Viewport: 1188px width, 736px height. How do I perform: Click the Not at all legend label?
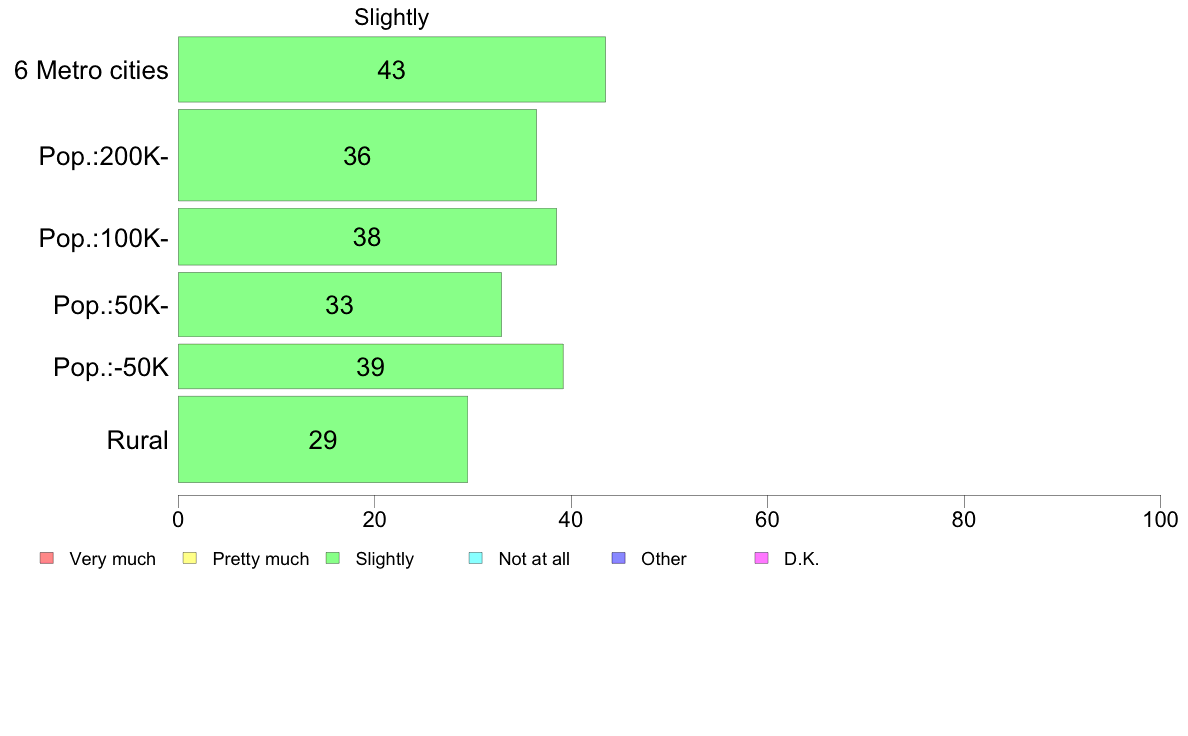pos(534,559)
